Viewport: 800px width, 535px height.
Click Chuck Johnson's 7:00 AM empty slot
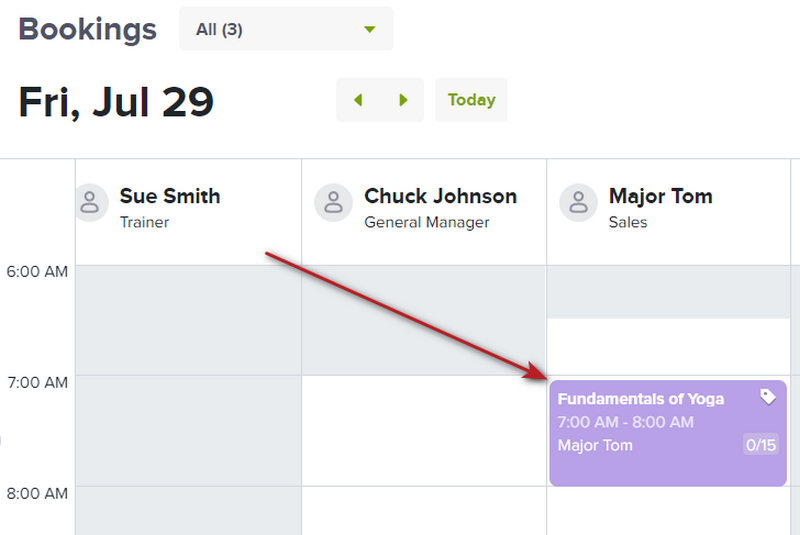coord(424,431)
